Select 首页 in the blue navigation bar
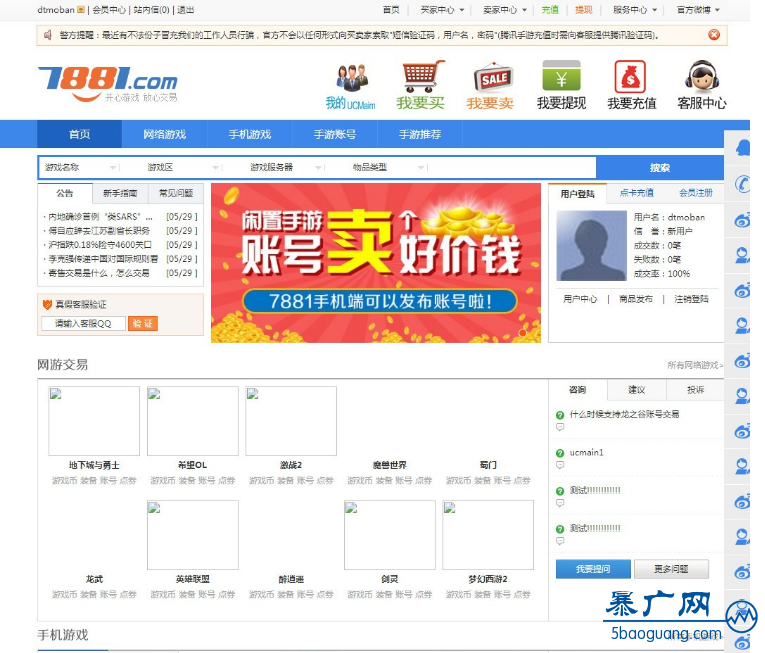 pos(80,134)
